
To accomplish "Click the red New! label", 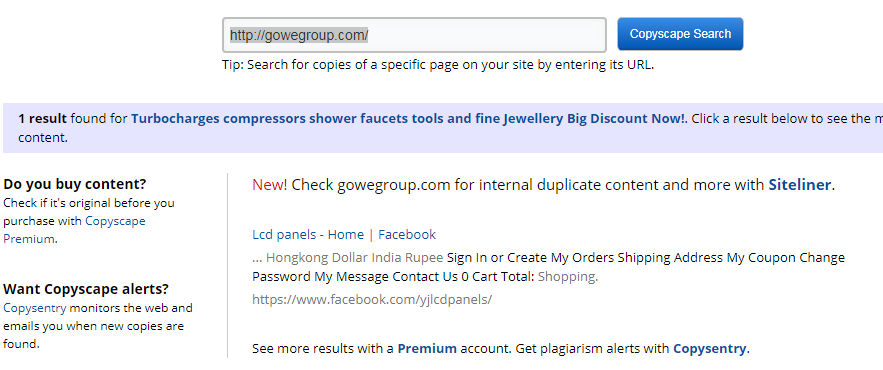I will click(270, 185).
